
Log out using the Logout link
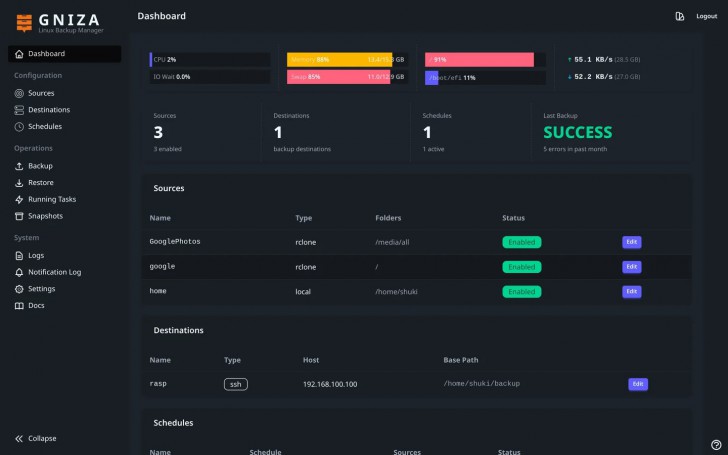click(707, 16)
